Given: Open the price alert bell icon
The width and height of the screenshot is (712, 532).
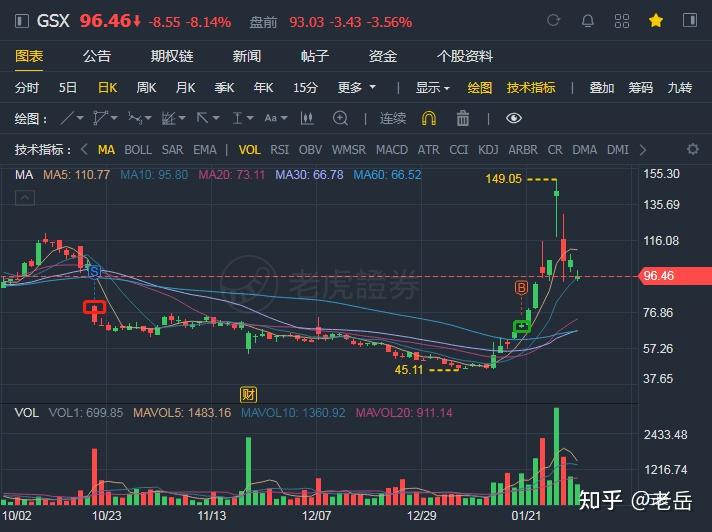Looking at the screenshot, I should (x=588, y=21).
